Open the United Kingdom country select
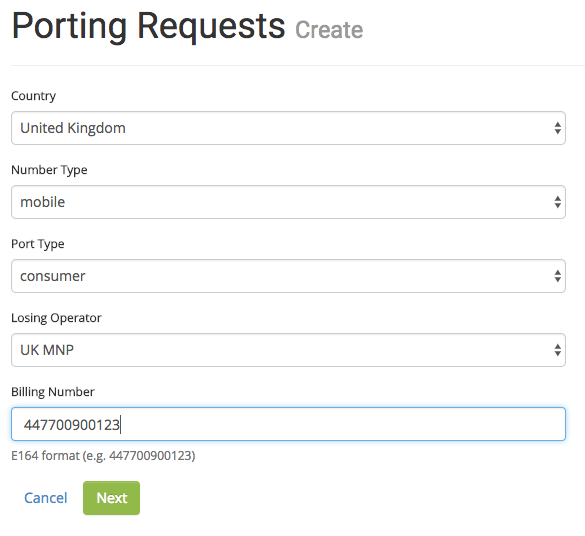This screenshot has height=536, width=585. tap(288, 128)
